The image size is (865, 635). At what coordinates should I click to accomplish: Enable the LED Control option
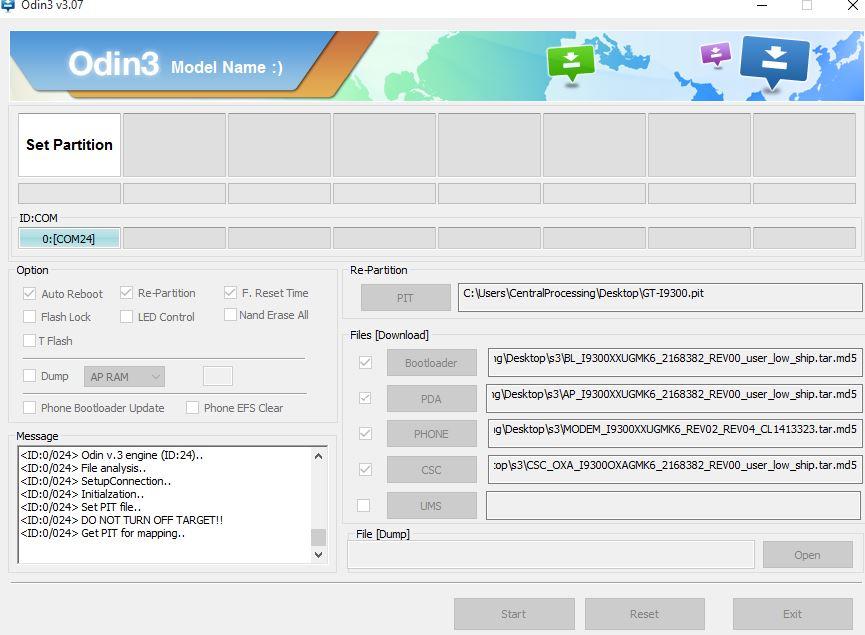tap(126, 317)
